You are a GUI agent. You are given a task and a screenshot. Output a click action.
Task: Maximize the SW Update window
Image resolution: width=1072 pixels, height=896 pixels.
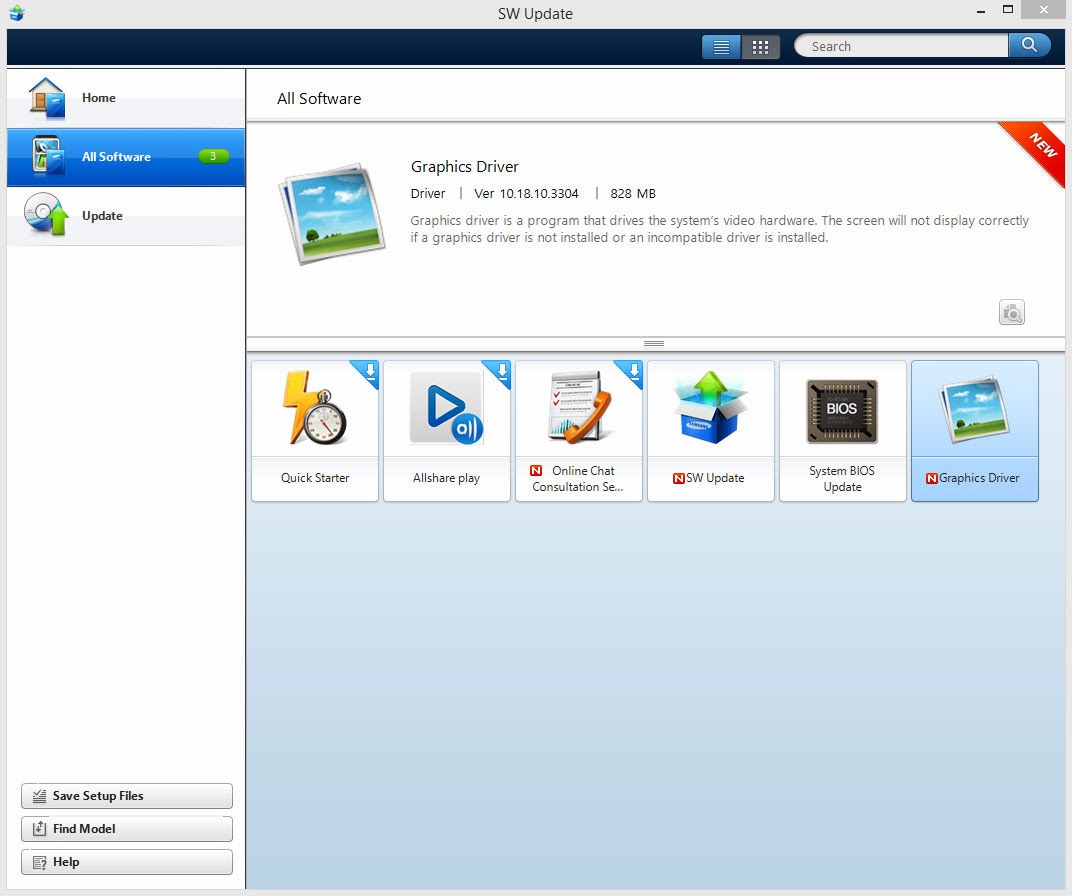1008,10
